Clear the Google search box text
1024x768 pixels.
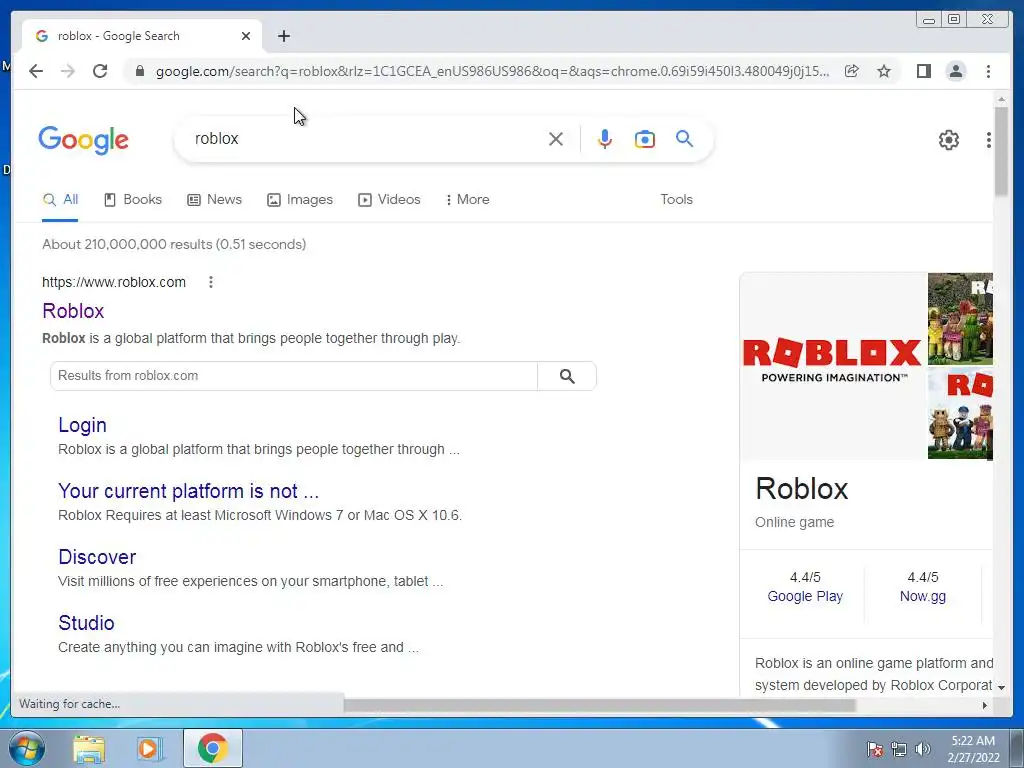pos(556,139)
